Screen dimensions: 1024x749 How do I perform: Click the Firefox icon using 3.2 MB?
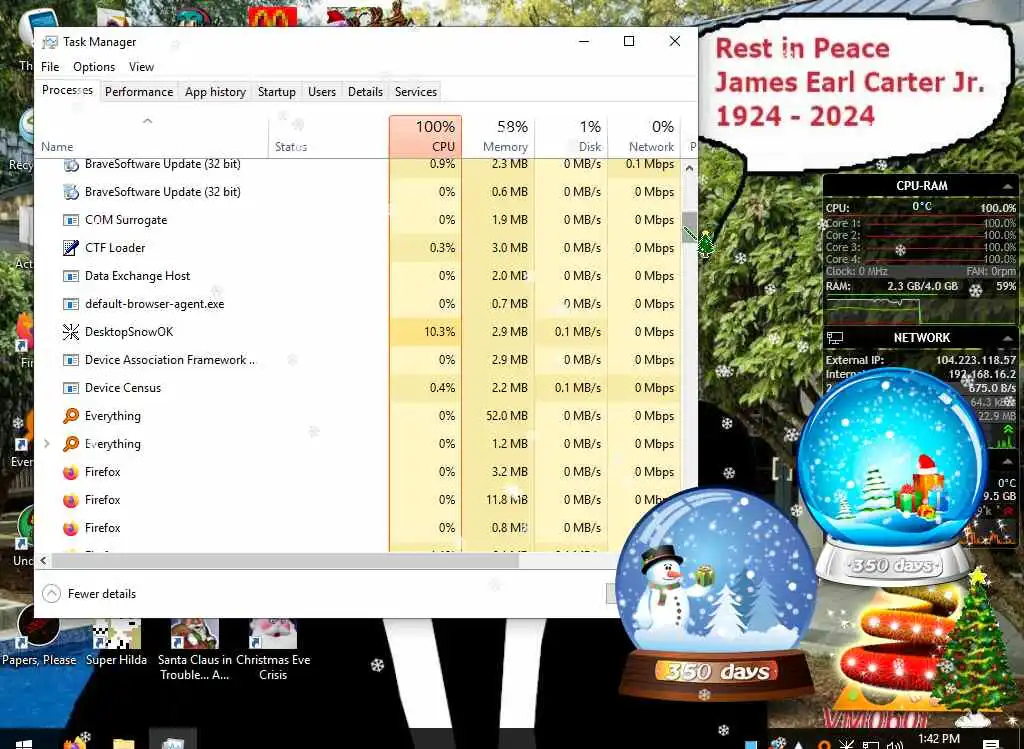[71, 472]
